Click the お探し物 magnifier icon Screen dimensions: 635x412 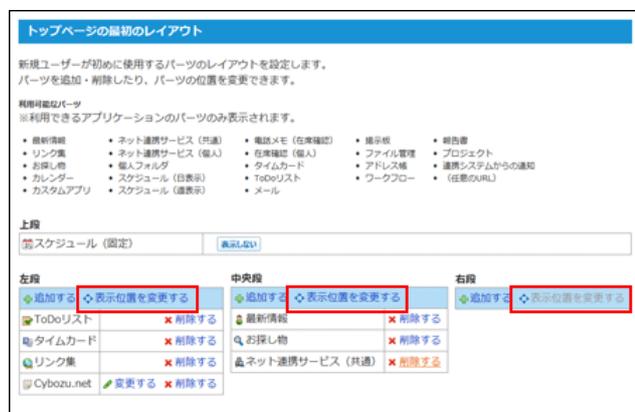point(239,340)
